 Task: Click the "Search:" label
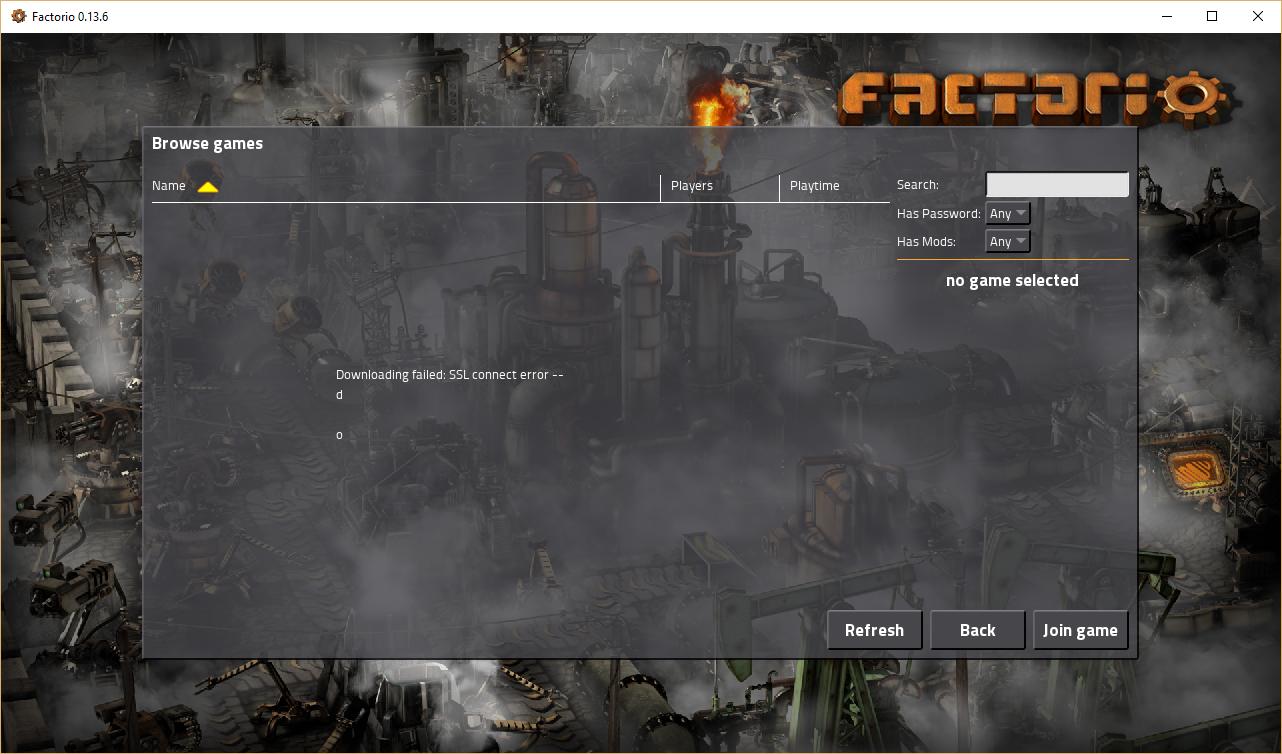coord(918,185)
